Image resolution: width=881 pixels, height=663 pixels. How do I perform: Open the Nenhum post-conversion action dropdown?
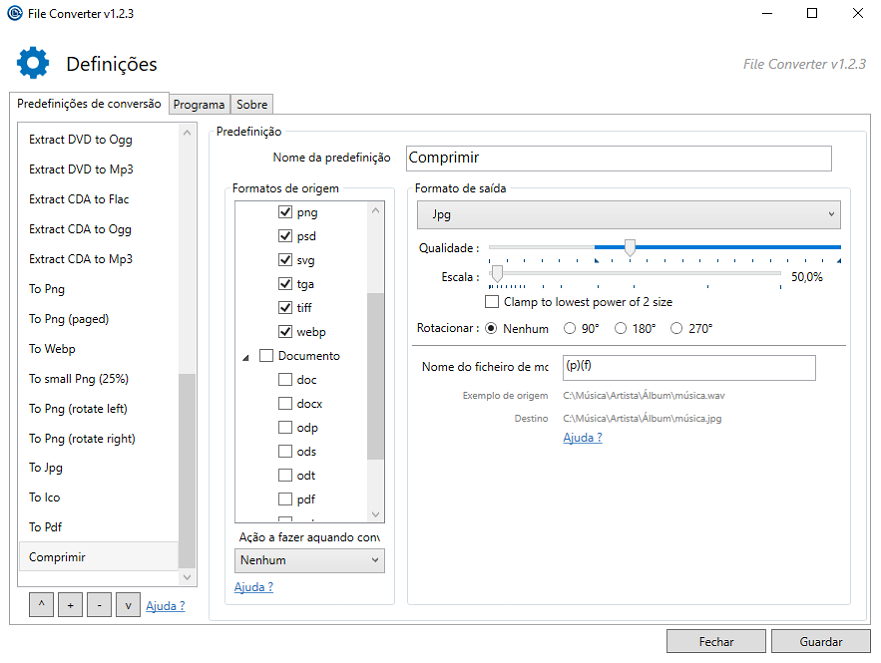point(309,560)
